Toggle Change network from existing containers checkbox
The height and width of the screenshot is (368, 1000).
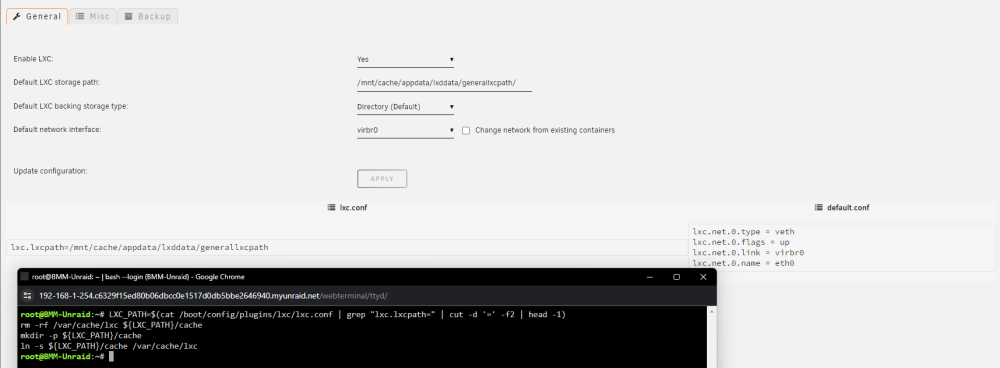pyautogui.click(x=466, y=130)
